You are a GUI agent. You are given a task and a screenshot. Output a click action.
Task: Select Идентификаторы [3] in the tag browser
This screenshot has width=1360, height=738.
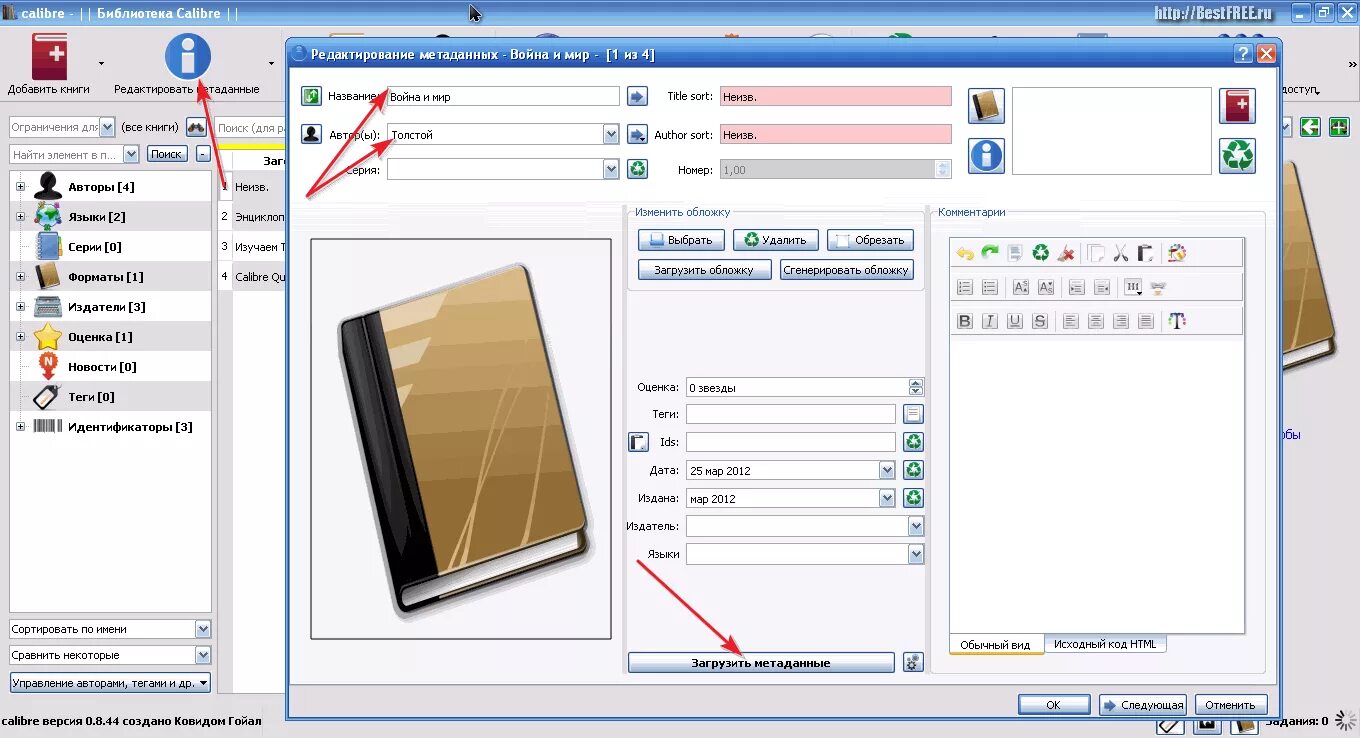click(130, 427)
